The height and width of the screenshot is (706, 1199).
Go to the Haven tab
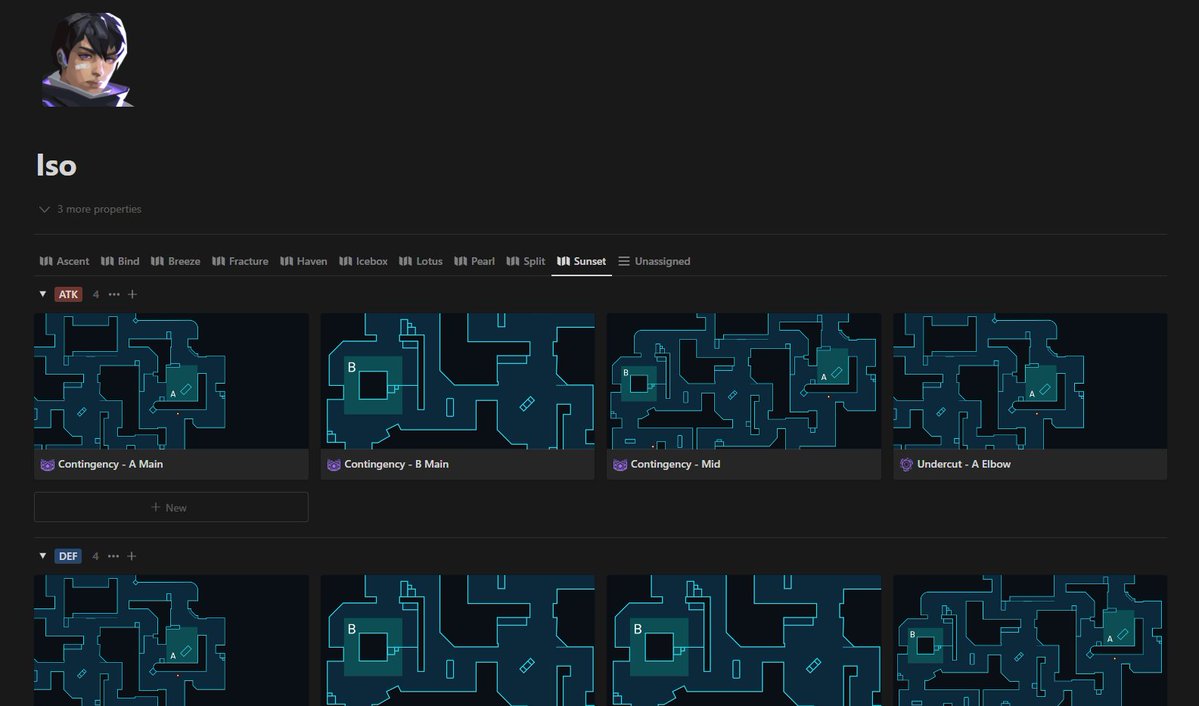coord(304,262)
